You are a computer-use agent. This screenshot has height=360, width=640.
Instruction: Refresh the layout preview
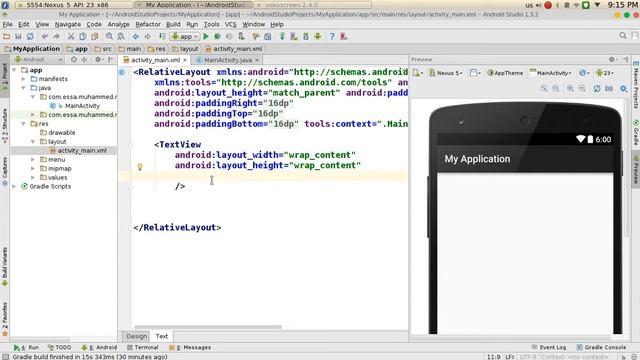click(597, 88)
